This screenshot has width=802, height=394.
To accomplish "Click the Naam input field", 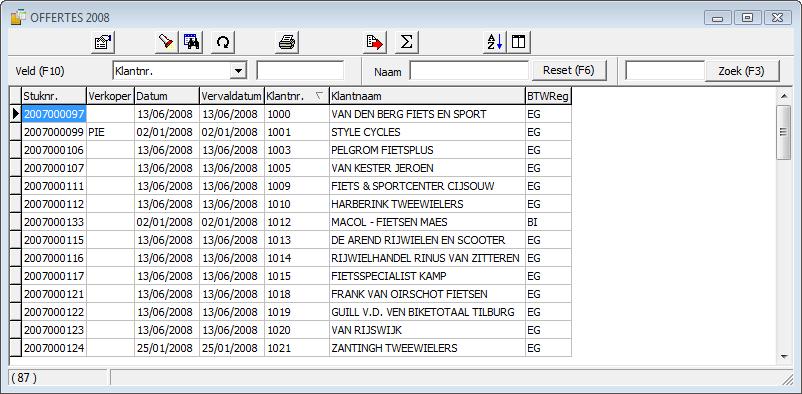I will pos(469,71).
